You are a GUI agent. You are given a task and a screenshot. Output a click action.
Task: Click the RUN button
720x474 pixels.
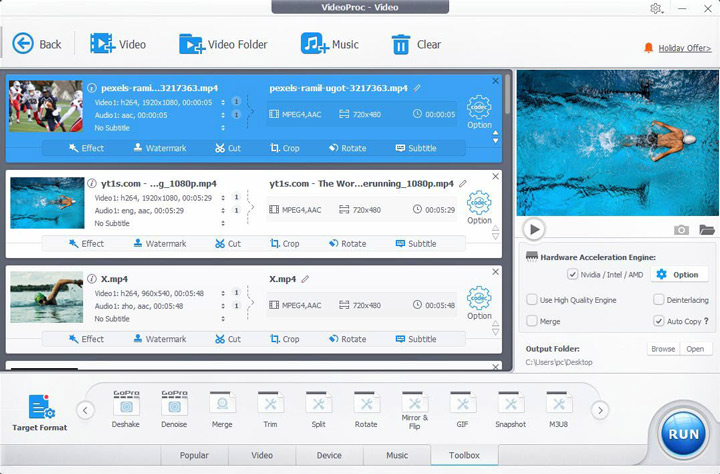coord(683,434)
